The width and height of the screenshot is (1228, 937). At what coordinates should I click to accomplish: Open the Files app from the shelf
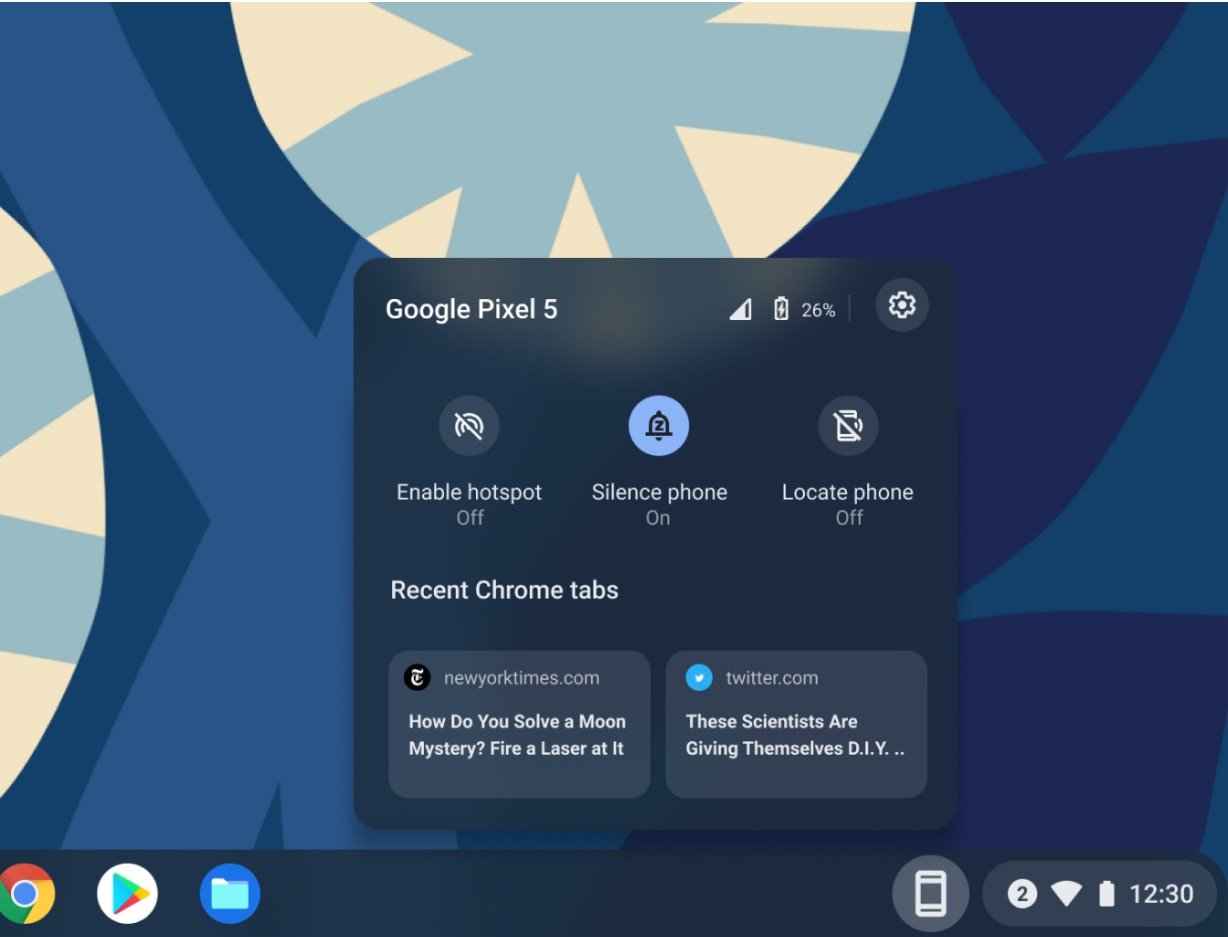pyautogui.click(x=230, y=893)
